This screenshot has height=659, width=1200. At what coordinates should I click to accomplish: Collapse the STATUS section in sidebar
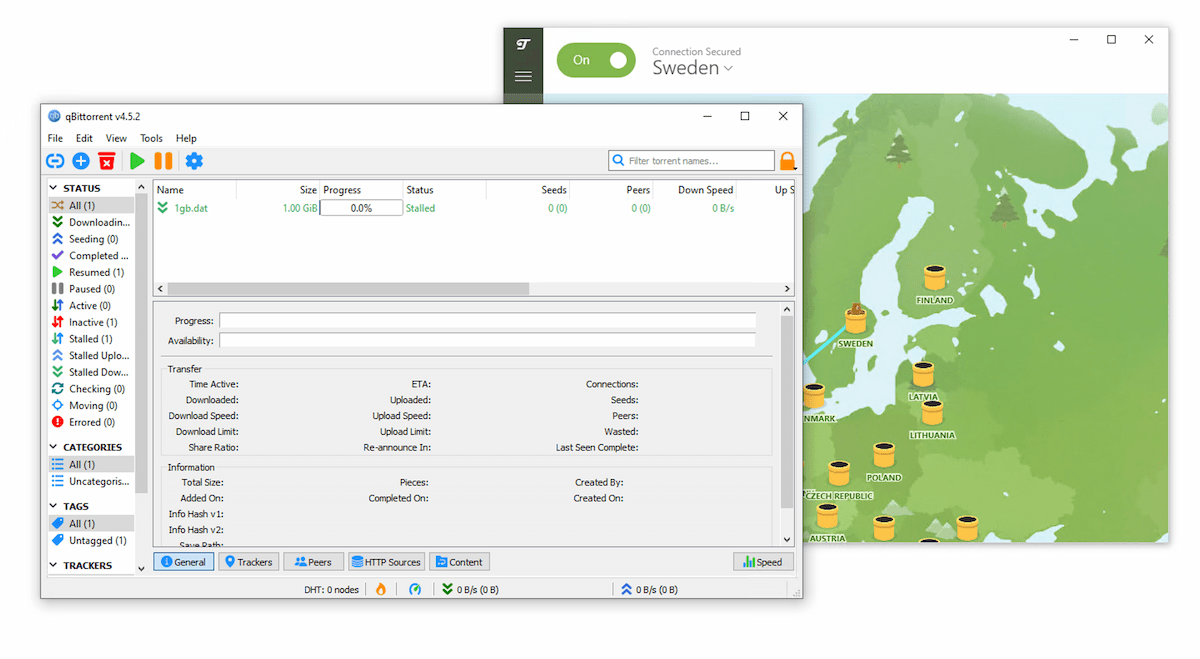[54, 188]
